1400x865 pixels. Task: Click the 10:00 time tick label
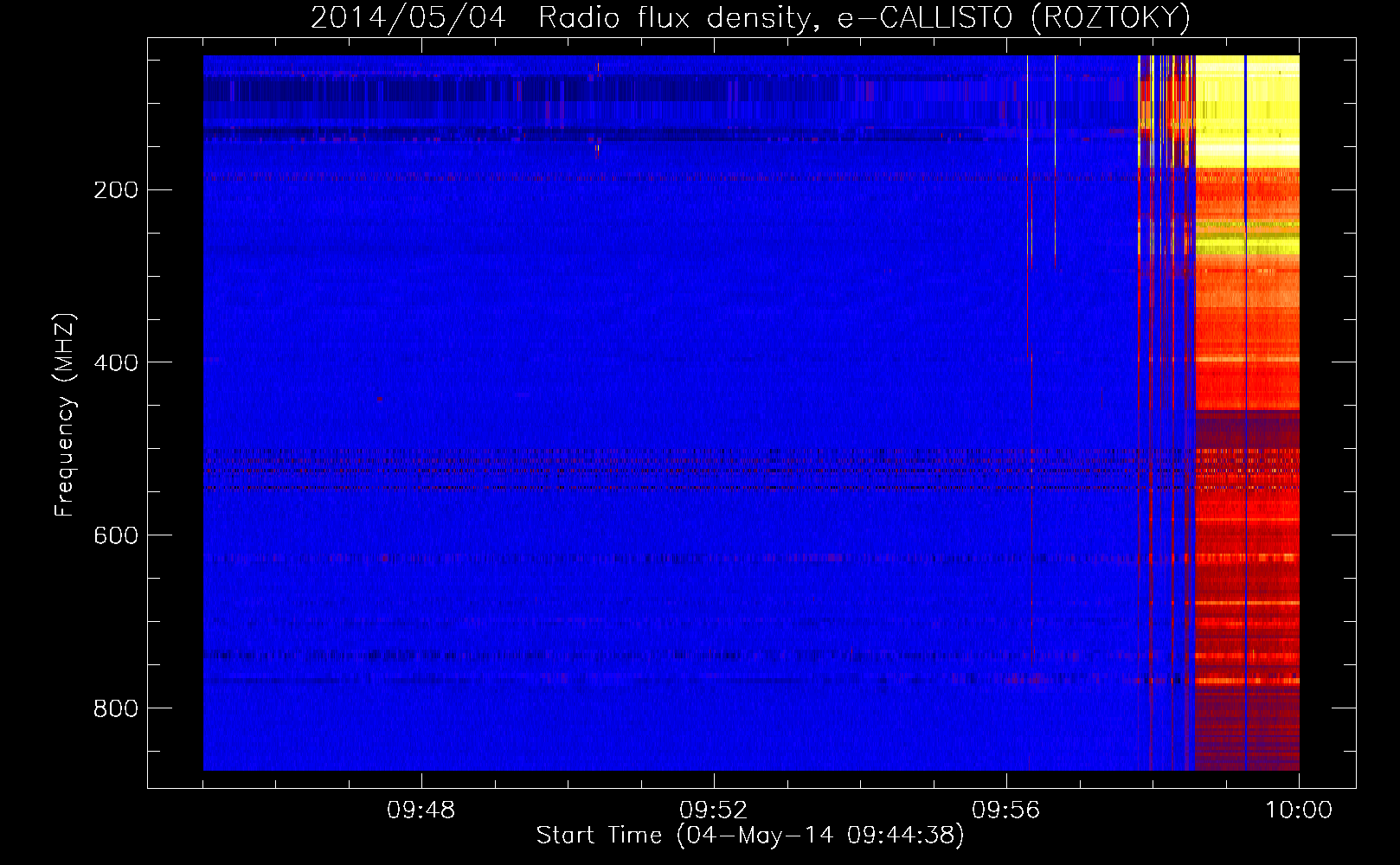point(1299,811)
